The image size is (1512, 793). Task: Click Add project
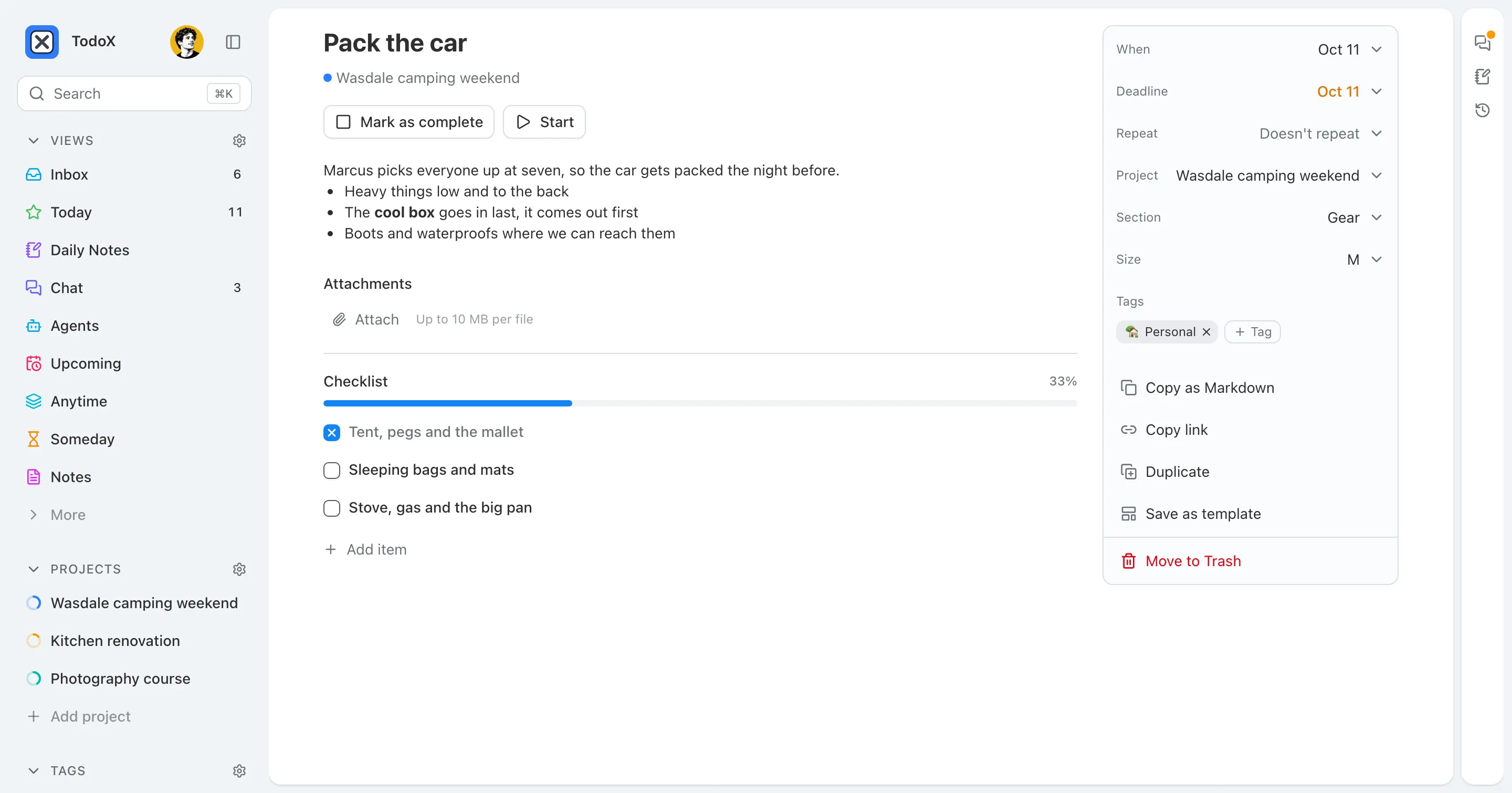pyautogui.click(x=79, y=716)
